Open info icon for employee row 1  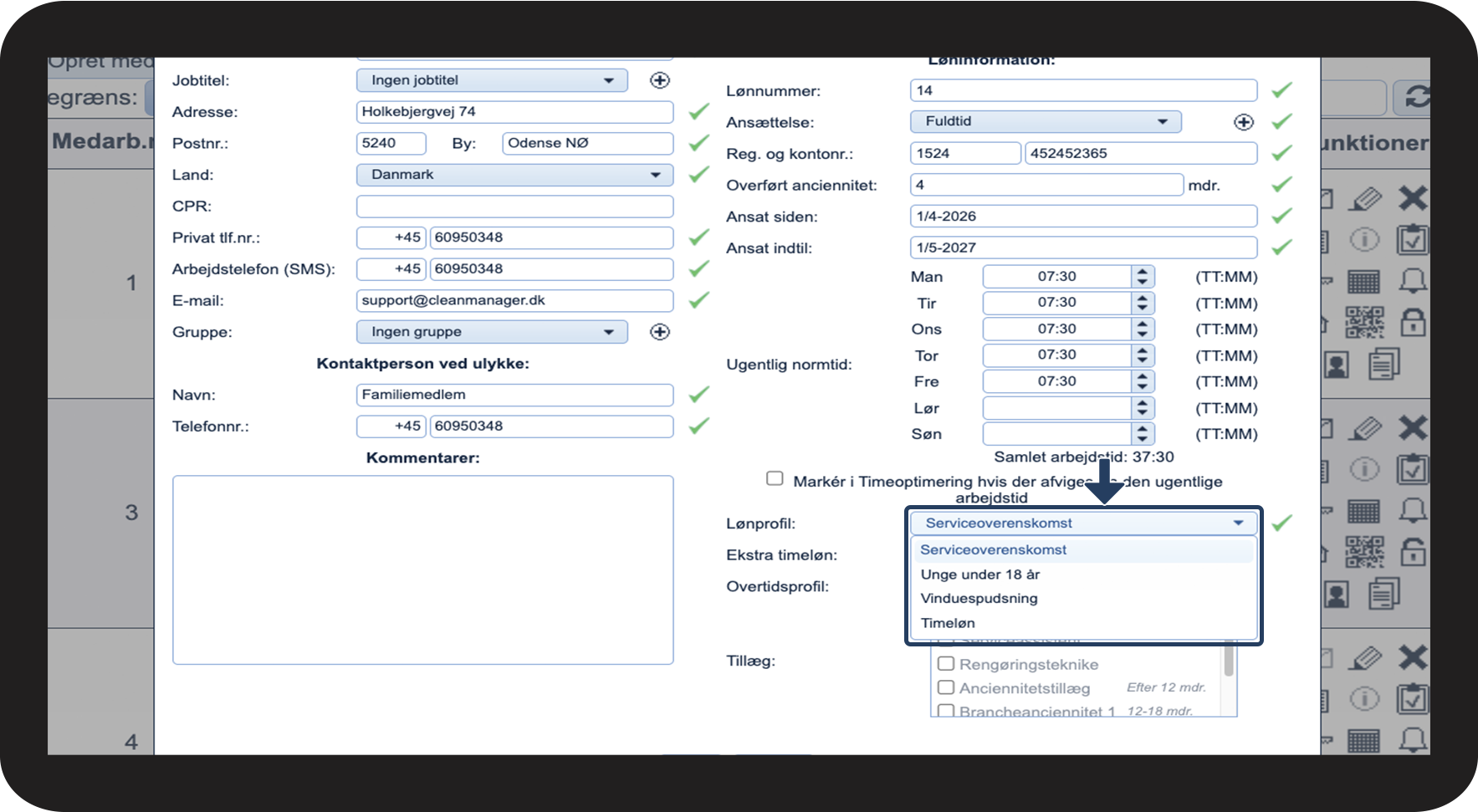coord(1364,240)
